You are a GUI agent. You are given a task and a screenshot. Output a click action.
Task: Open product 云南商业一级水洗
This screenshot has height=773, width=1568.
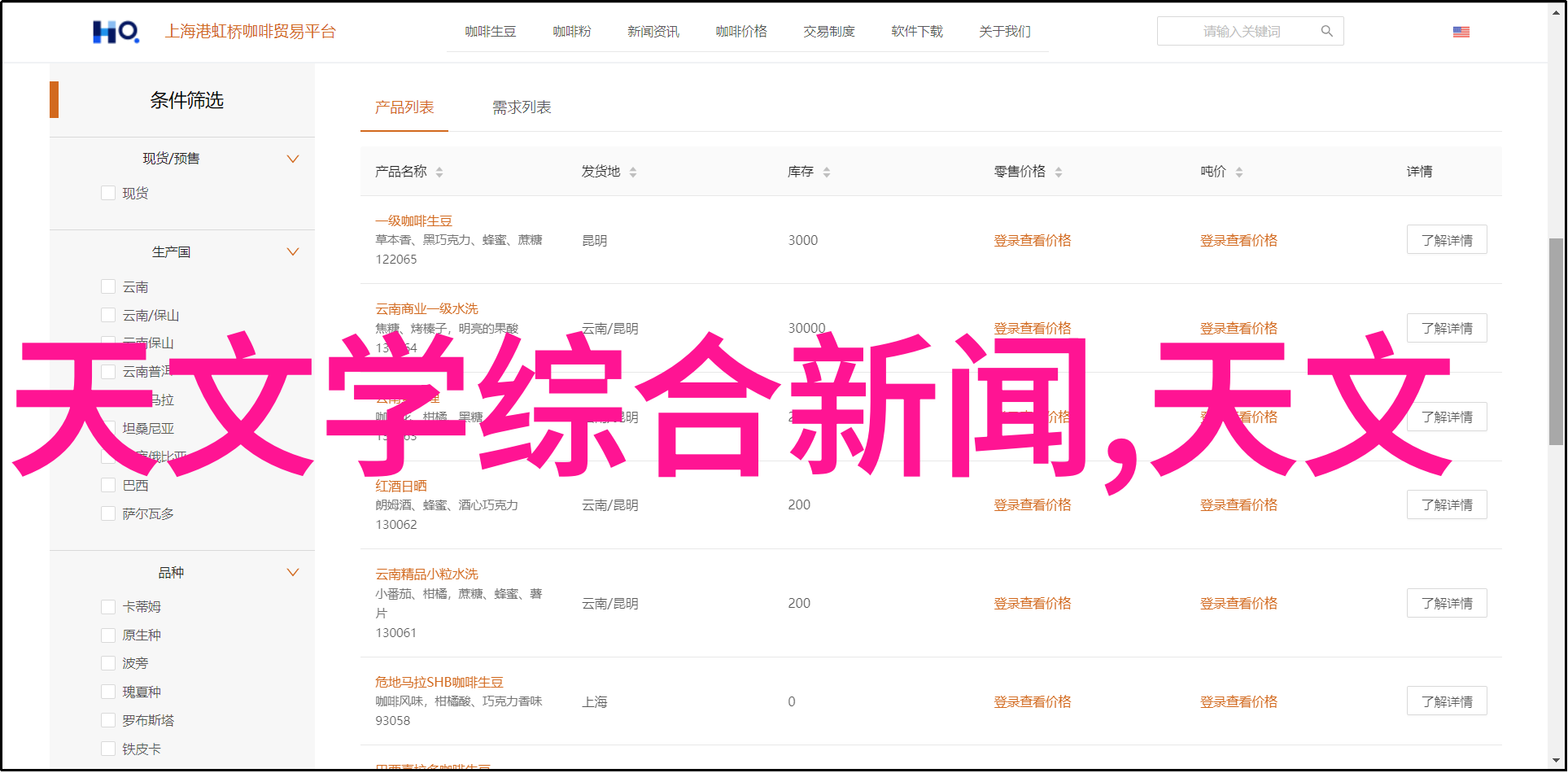click(426, 308)
